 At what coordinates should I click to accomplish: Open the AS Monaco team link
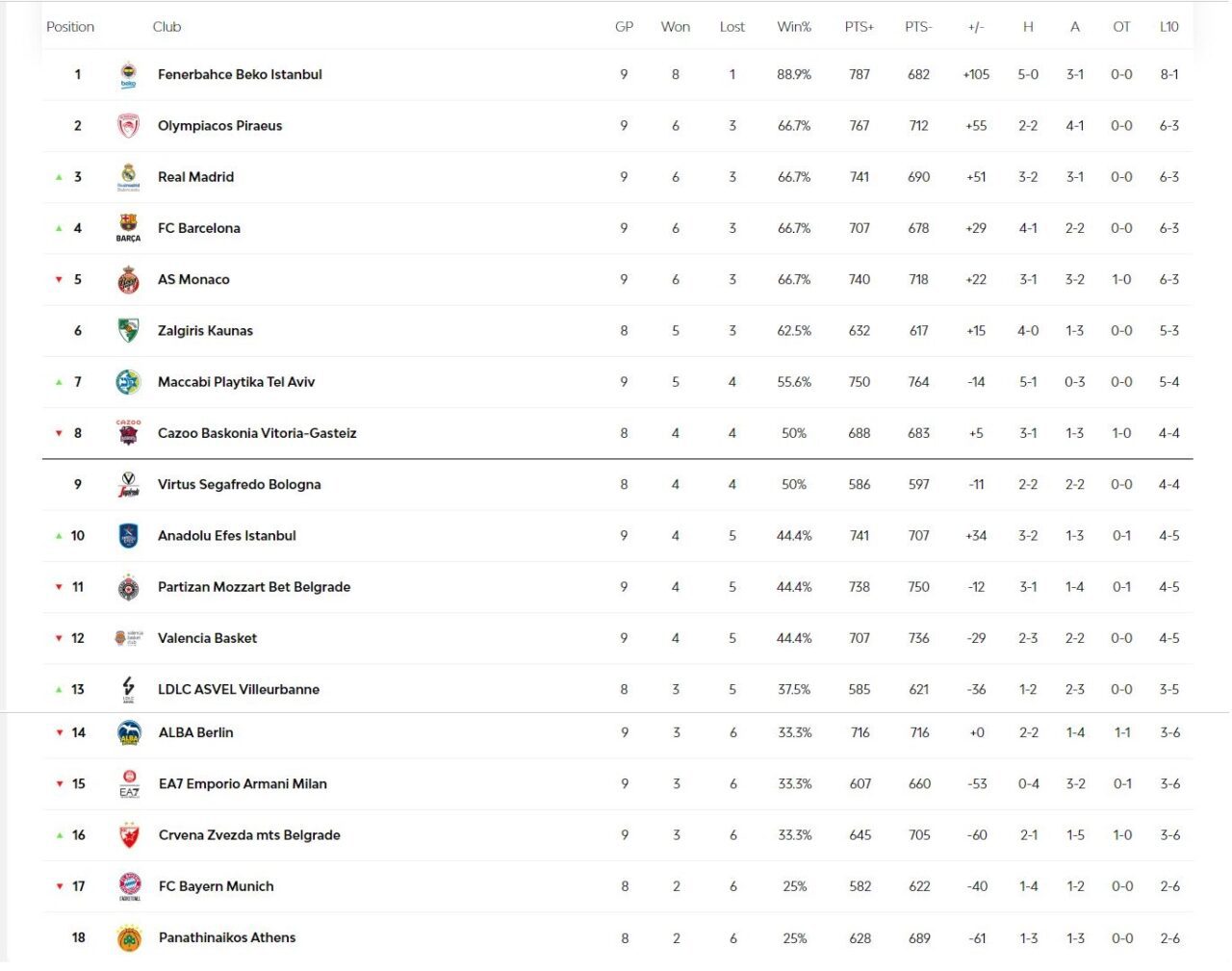tap(193, 280)
